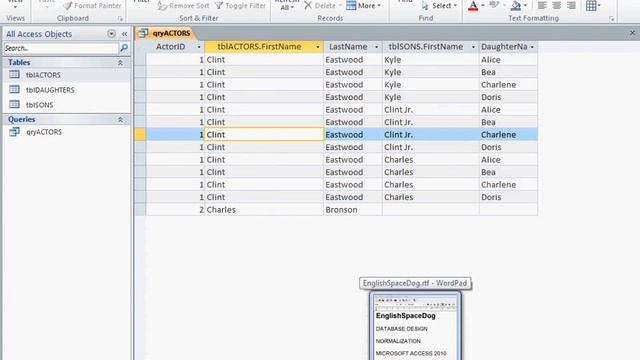Open the Clipboard dialog launcher

pos(120,19)
